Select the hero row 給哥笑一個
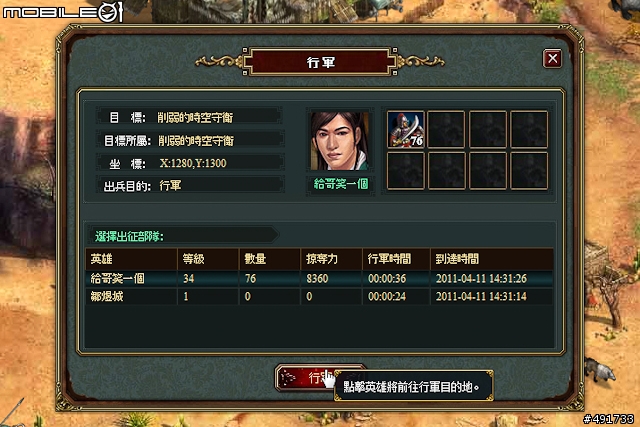This screenshot has height=427, width=640. coord(319,278)
